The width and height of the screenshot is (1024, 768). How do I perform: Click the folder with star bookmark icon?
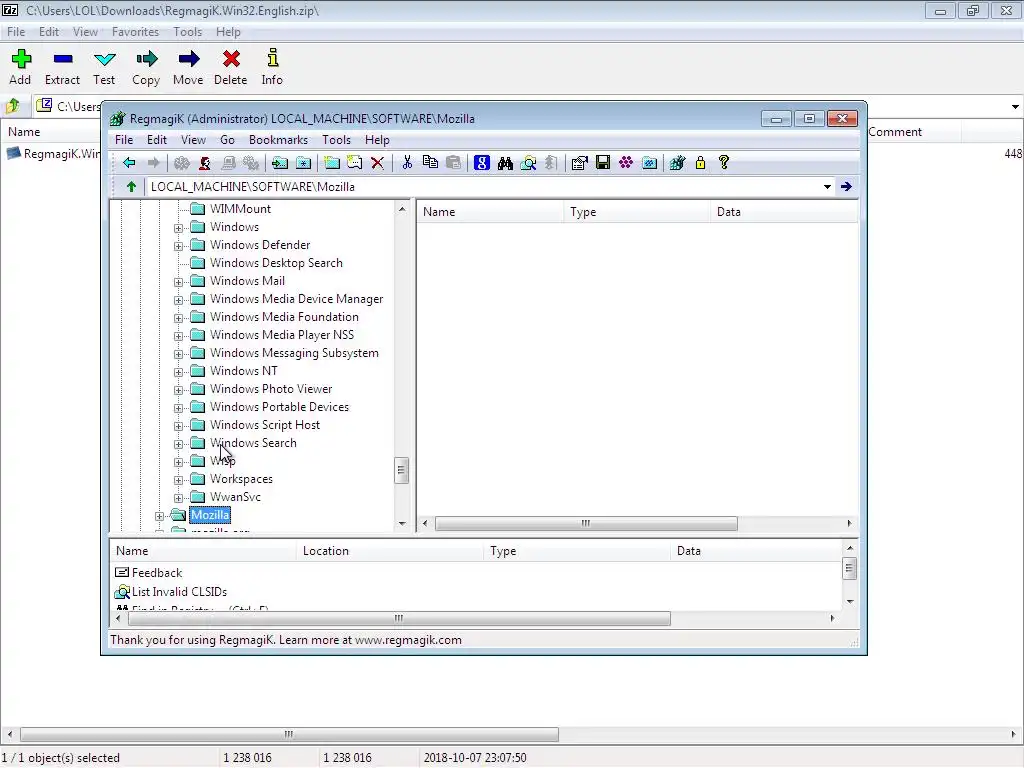click(304, 163)
